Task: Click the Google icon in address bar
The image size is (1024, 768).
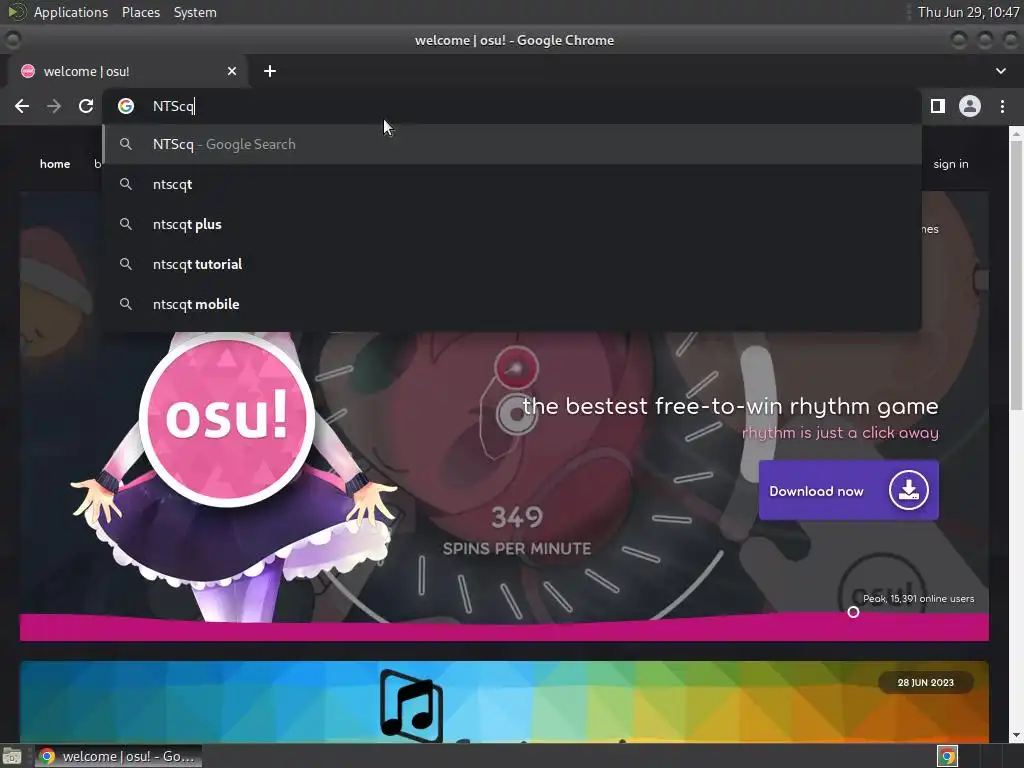Action: 126,106
